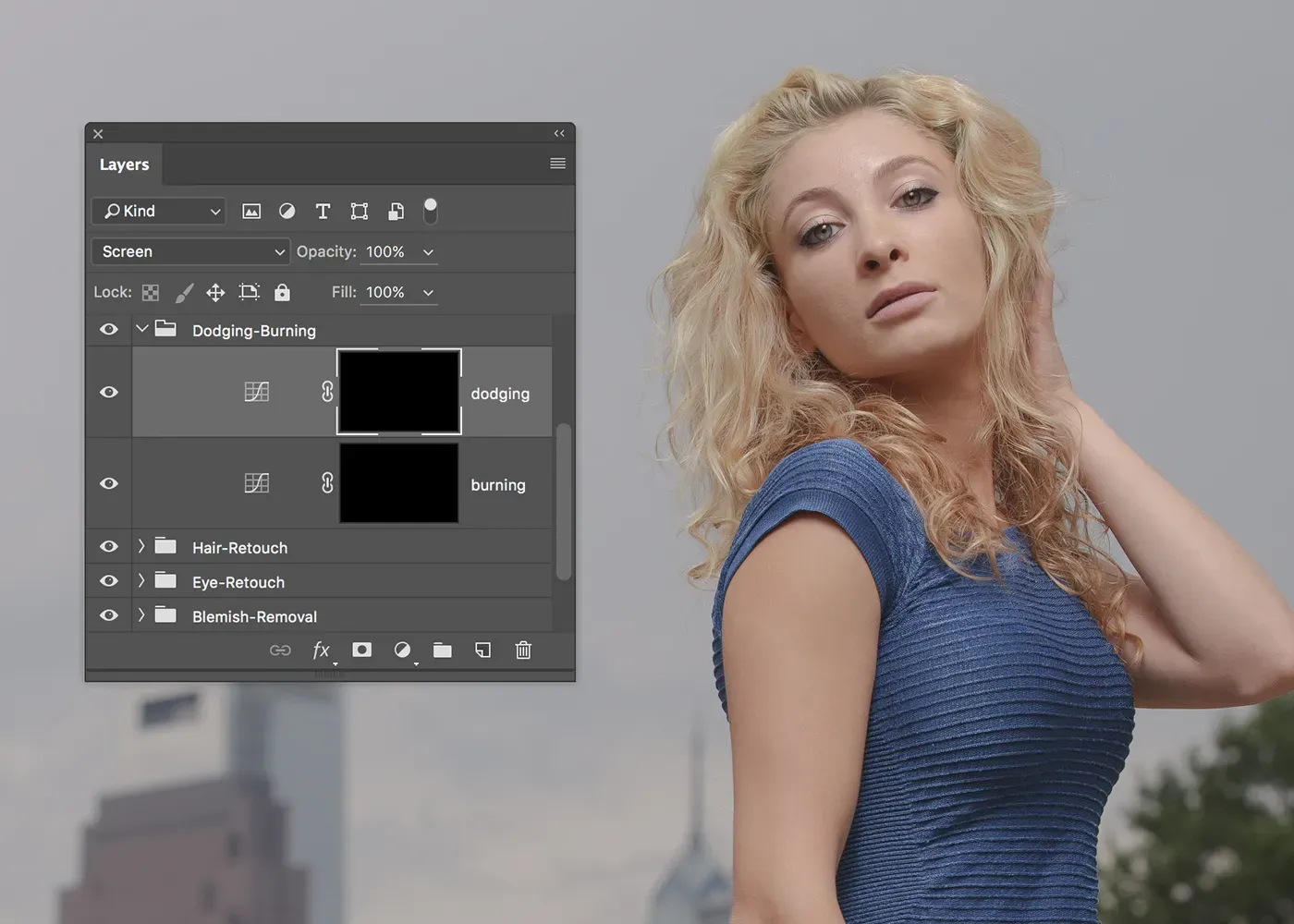This screenshot has height=924, width=1294.
Task: Filter layers by pixel layer icon
Action: tap(251, 212)
